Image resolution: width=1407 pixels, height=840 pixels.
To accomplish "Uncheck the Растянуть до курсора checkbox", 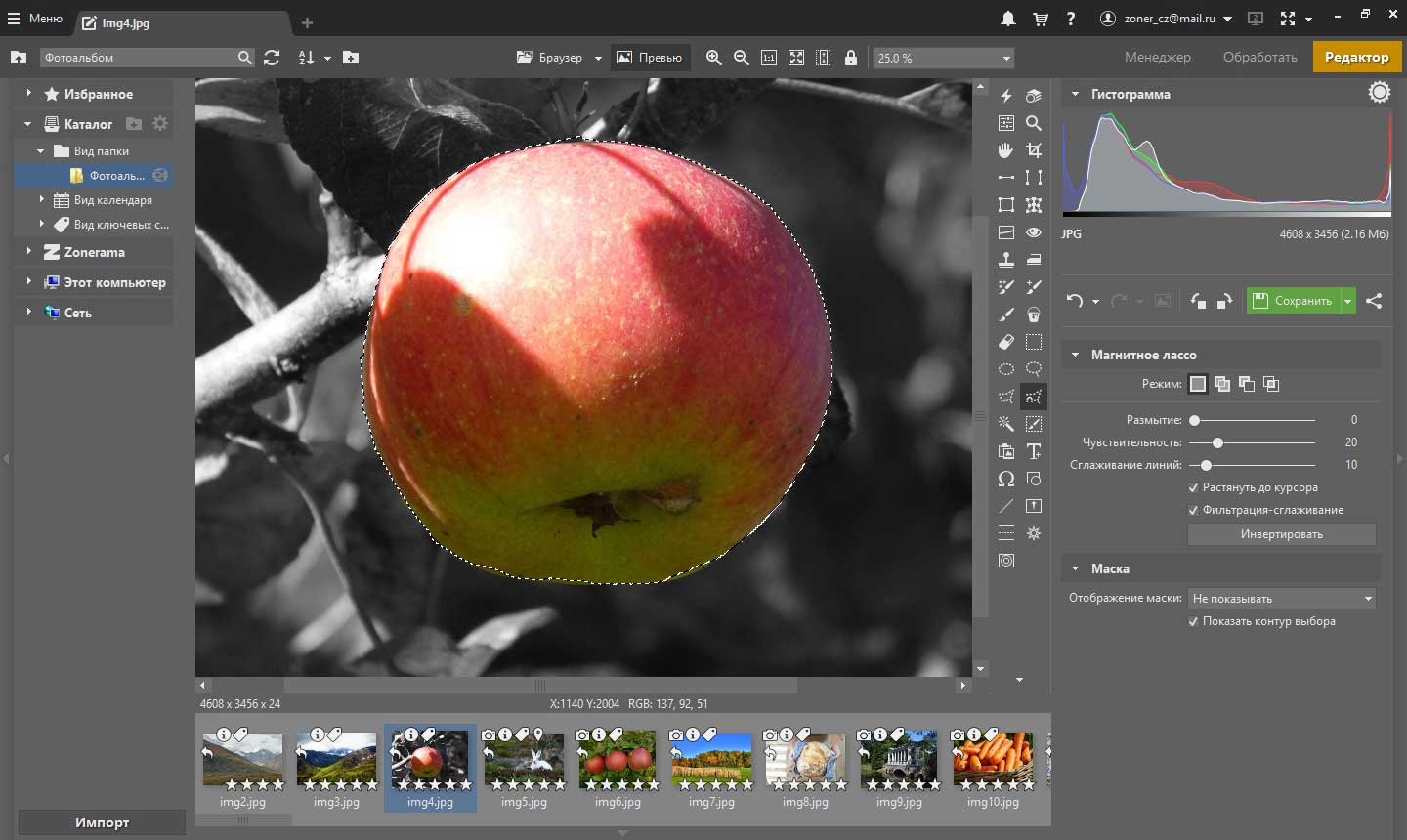I will [x=1193, y=487].
